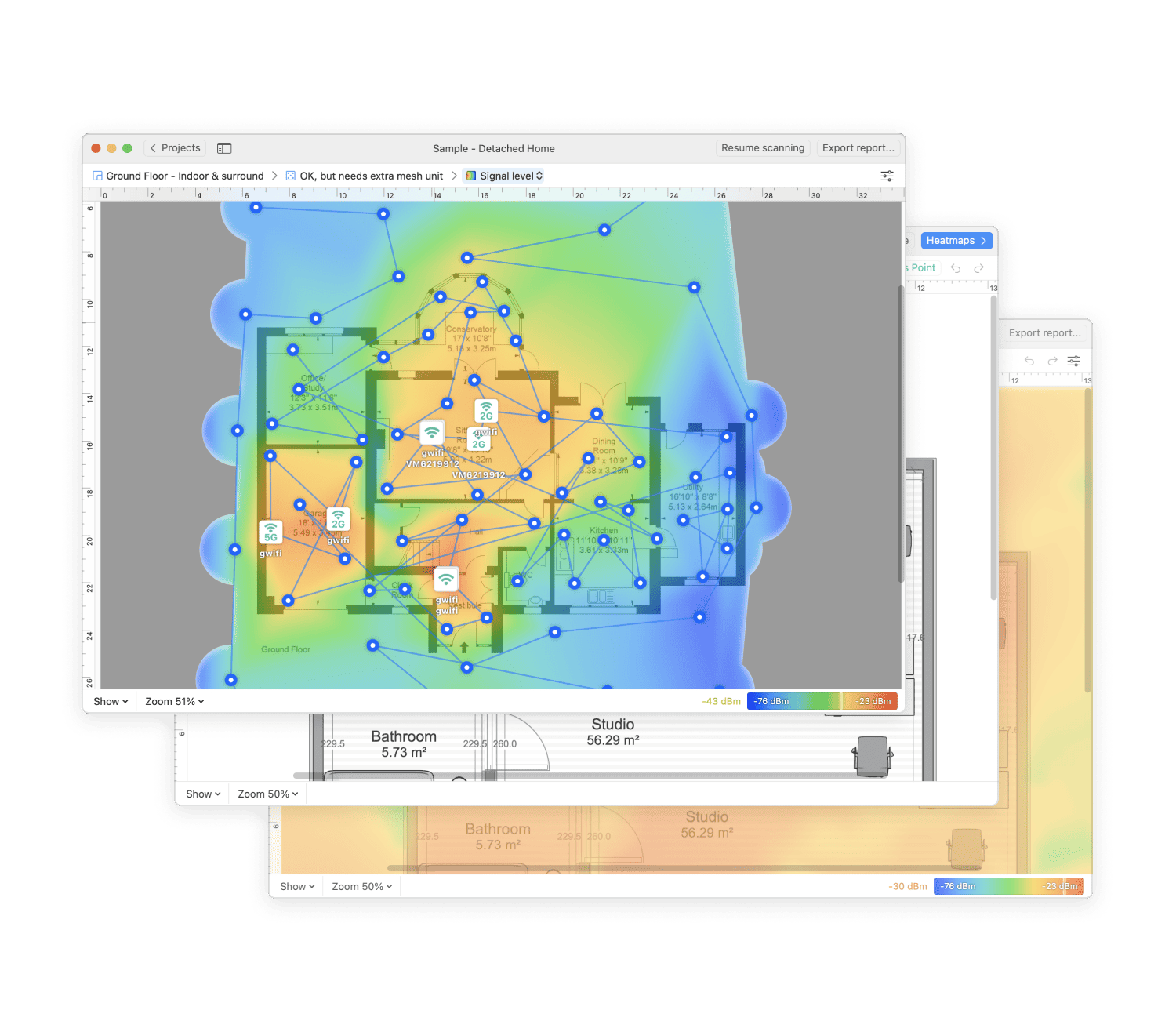Image resolution: width=1176 pixels, height=1032 pixels.
Task: Click the gwifi access point near the Vestibule
Action: click(x=447, y=579)
